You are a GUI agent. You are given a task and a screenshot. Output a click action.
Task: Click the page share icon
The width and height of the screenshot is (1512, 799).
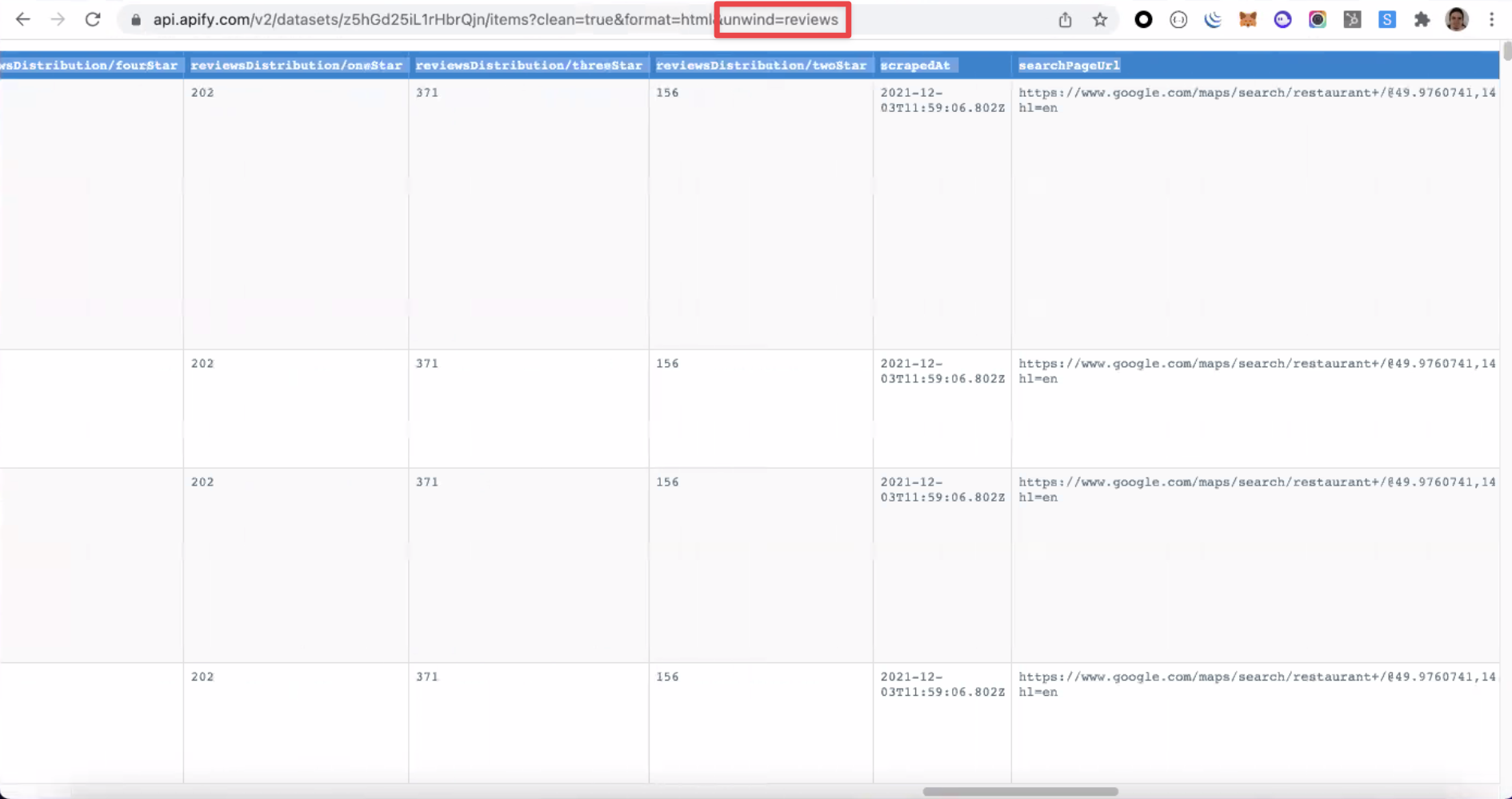(x=1065, y=19)
